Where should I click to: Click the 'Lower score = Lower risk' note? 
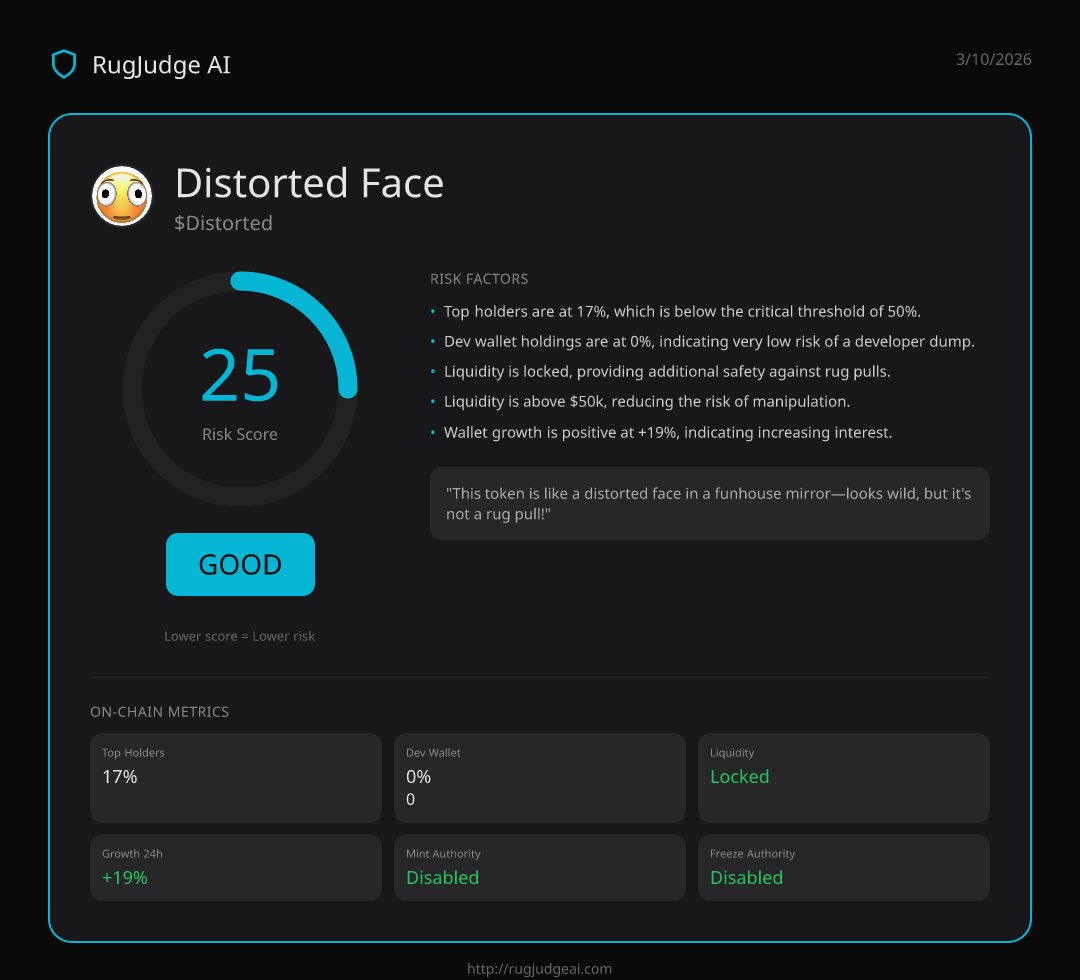point(240,636)
